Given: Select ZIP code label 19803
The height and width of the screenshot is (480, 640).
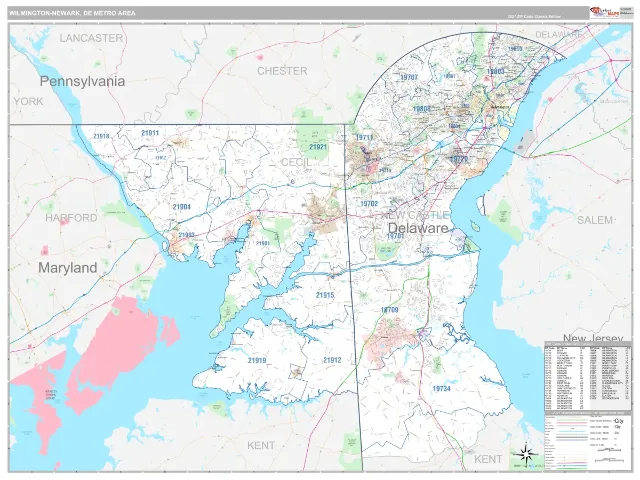Looking at the screenshot, I should click(496, 71).
